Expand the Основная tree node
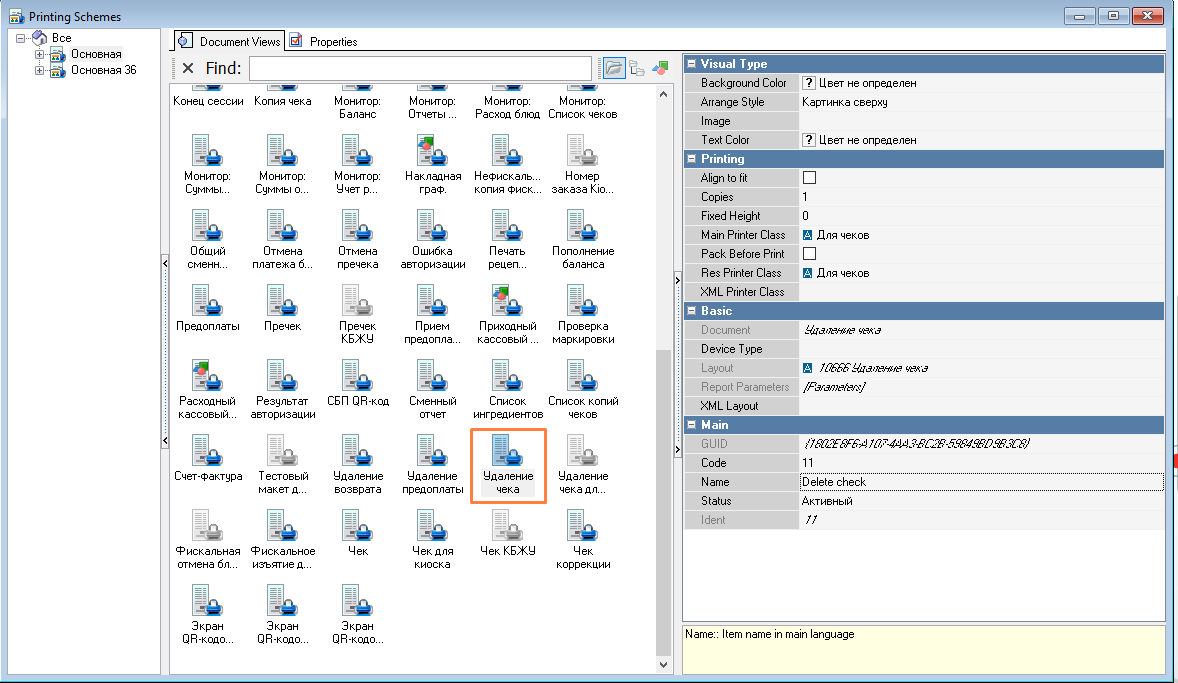 coord(39,54)
